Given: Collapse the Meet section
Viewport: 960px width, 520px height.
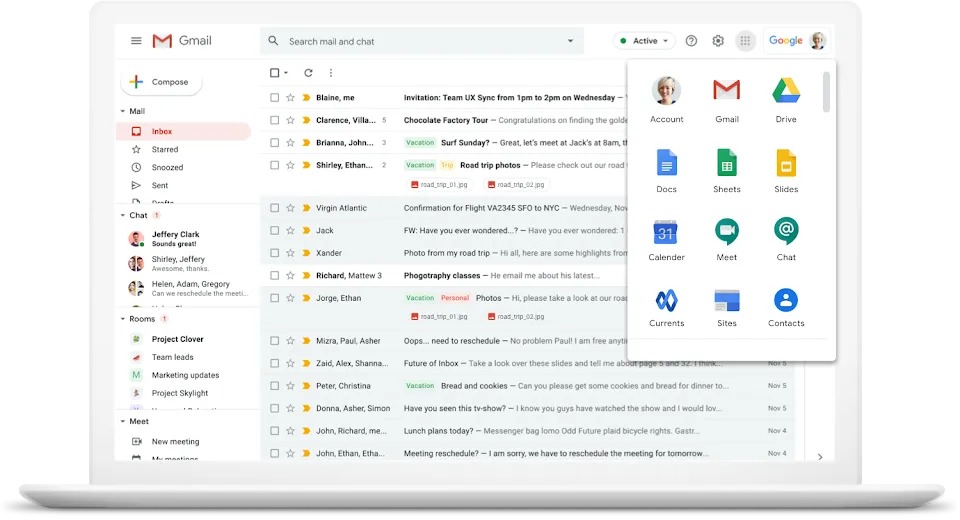Looking at the screenshot, I should (x=123, y=421).
